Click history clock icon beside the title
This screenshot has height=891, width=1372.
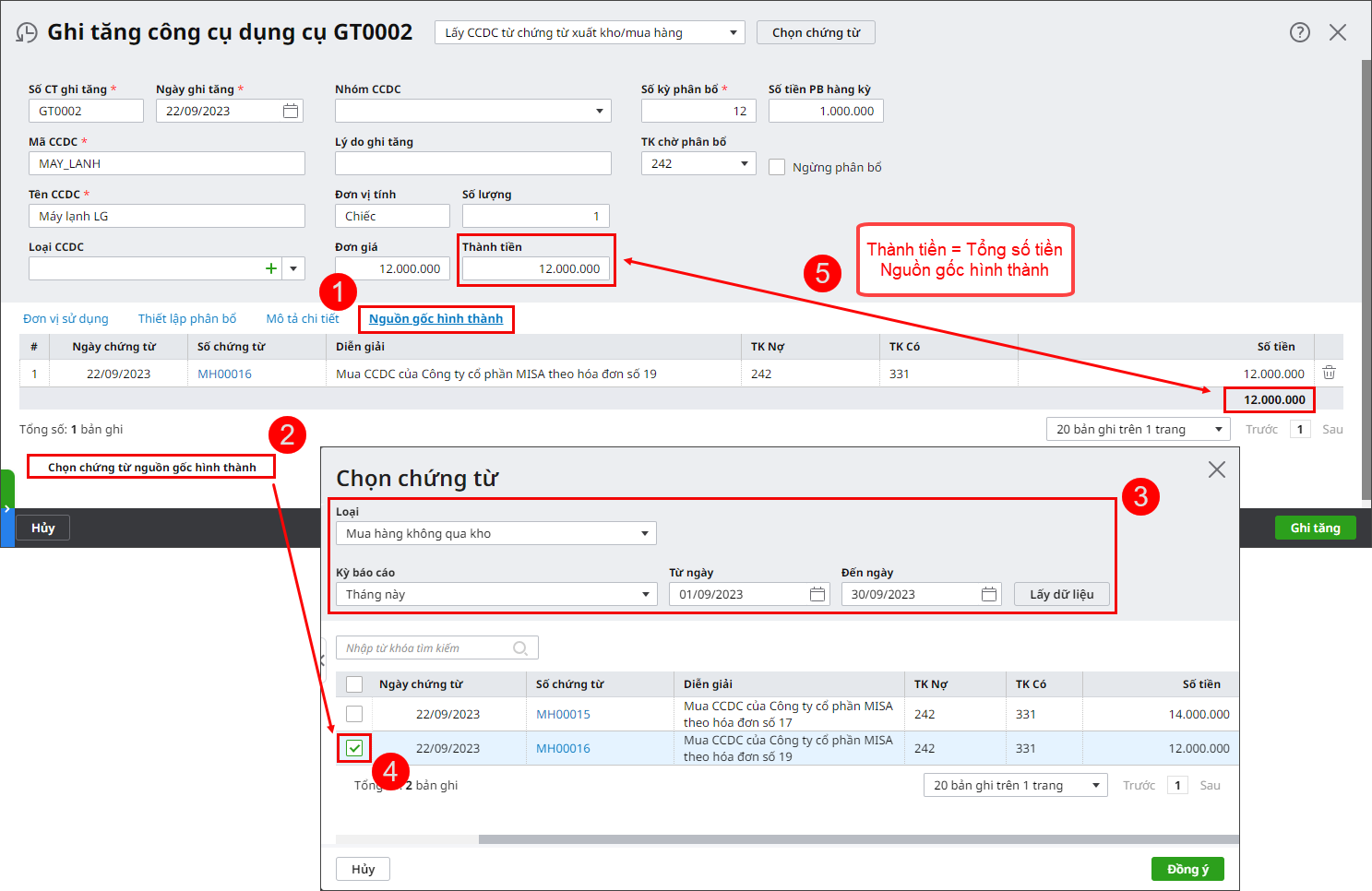27,33
